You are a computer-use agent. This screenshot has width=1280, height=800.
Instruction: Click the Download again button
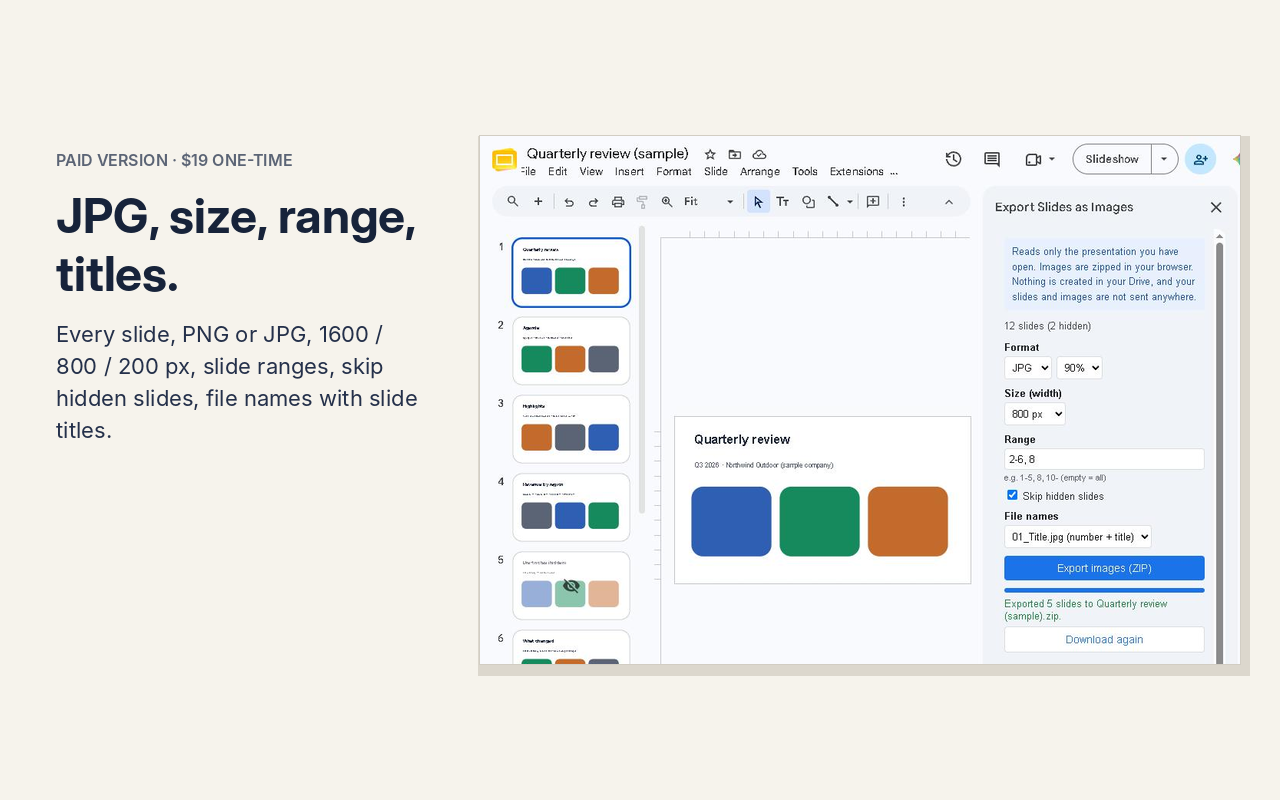tap(1104, 640)
